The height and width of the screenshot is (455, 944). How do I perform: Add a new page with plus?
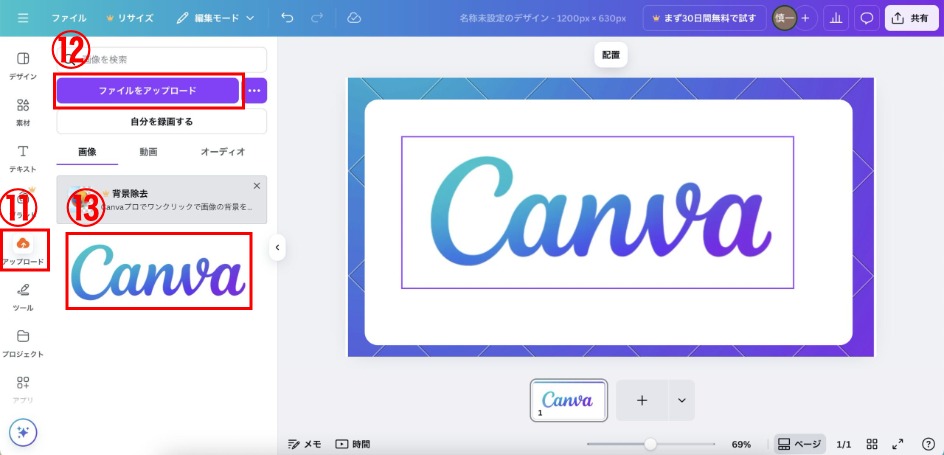coord(642,400)
